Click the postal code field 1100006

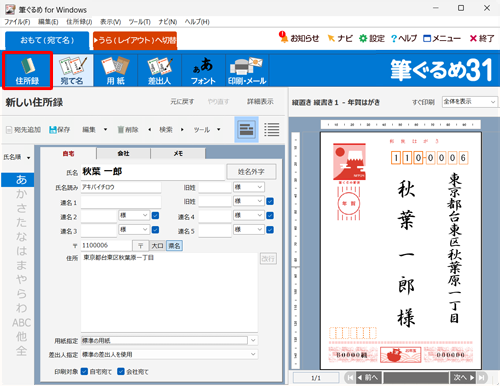coord(106,246)
